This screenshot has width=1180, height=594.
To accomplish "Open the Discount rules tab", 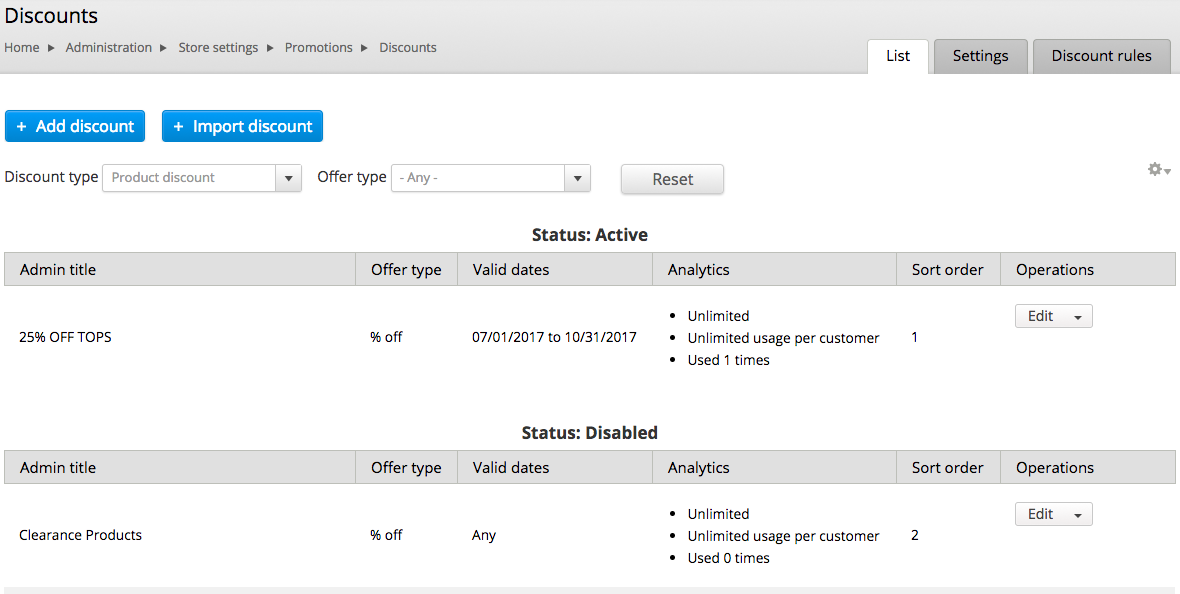I will click(x=1101, y=56).
